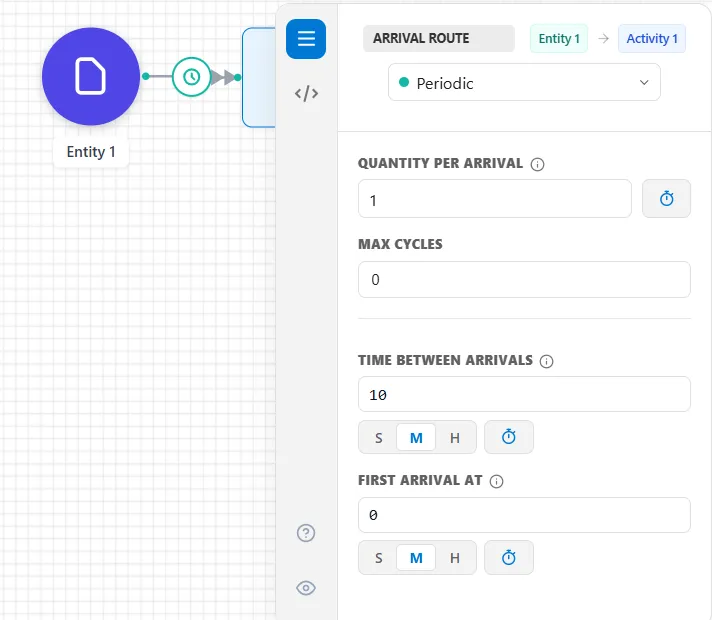Set Time Between Arrivals unit to hours
712x620 pixels.
tap(455, 437)
